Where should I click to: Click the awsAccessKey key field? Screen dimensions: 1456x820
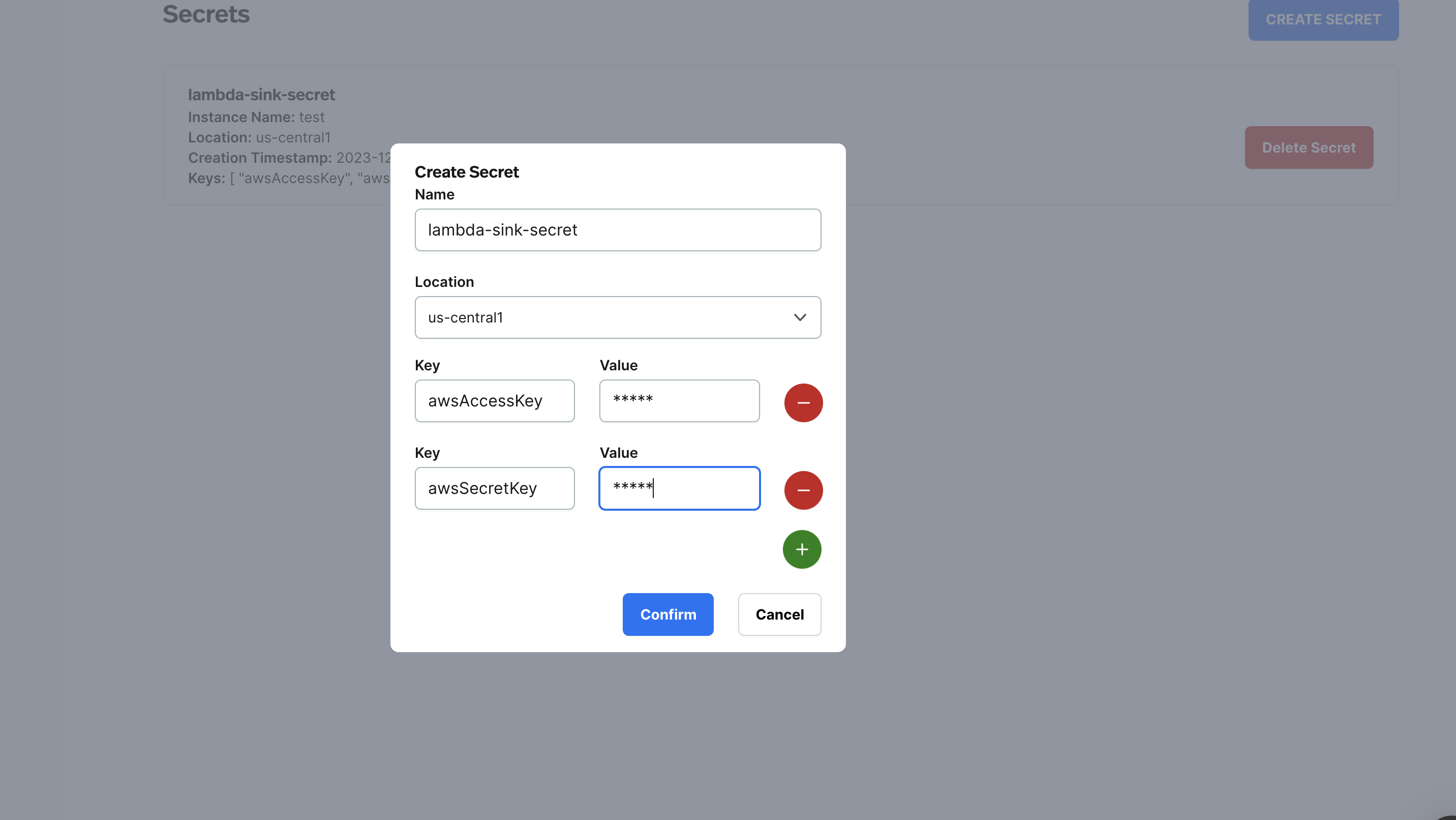(x=494, y=401)
